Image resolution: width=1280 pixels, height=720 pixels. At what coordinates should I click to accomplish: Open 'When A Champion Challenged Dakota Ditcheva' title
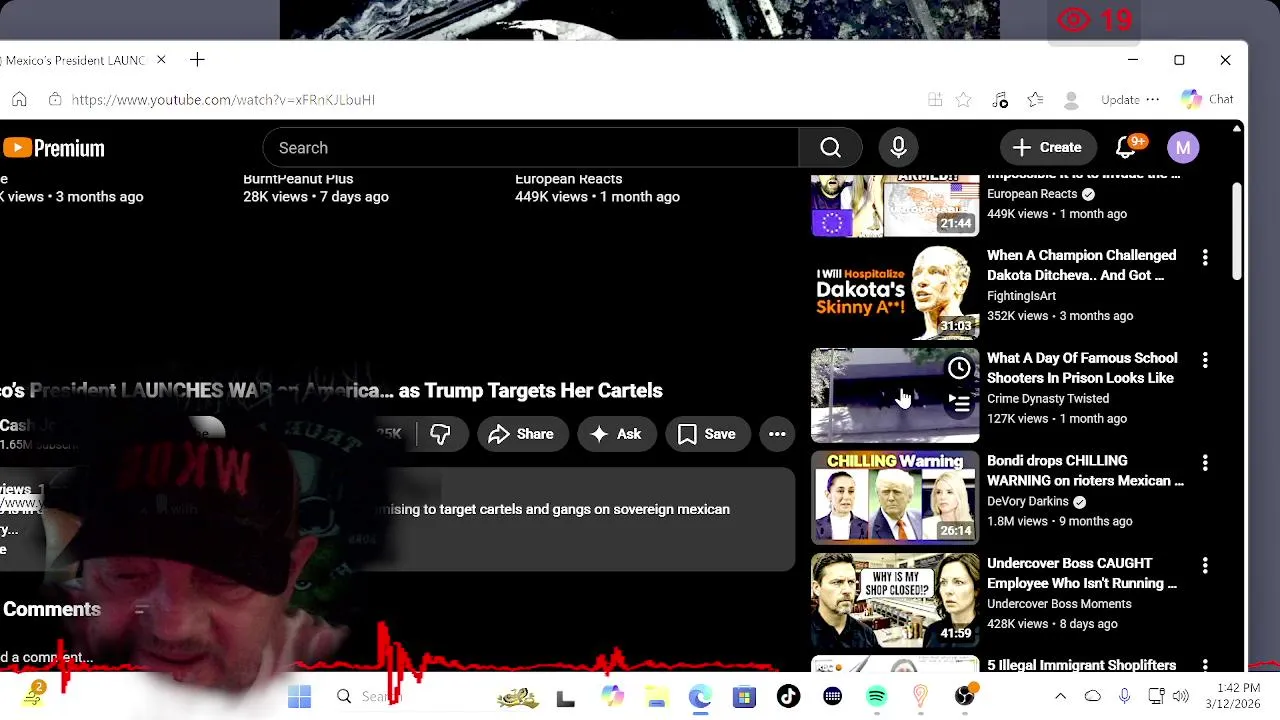[1081, 265]
